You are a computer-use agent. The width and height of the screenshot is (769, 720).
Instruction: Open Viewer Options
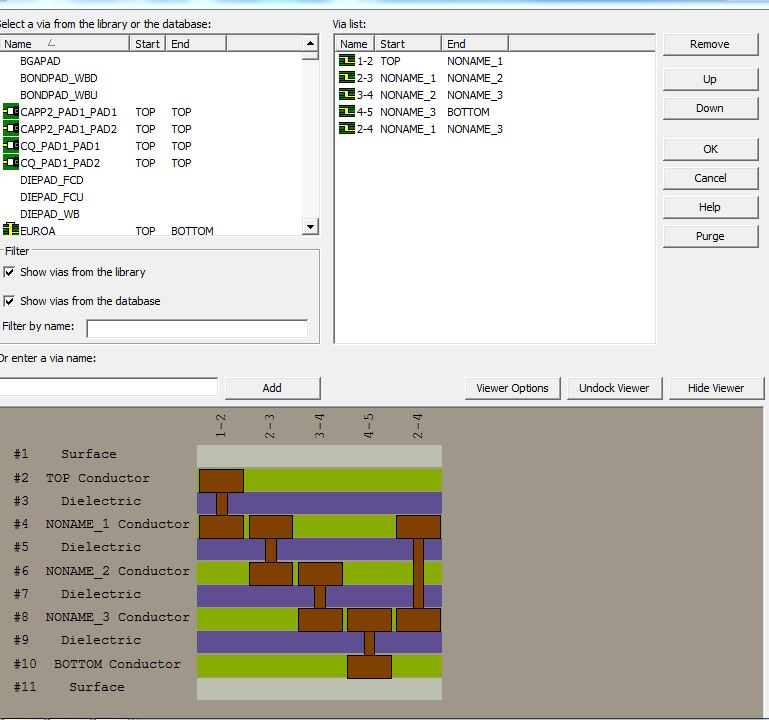coord(512,388)
